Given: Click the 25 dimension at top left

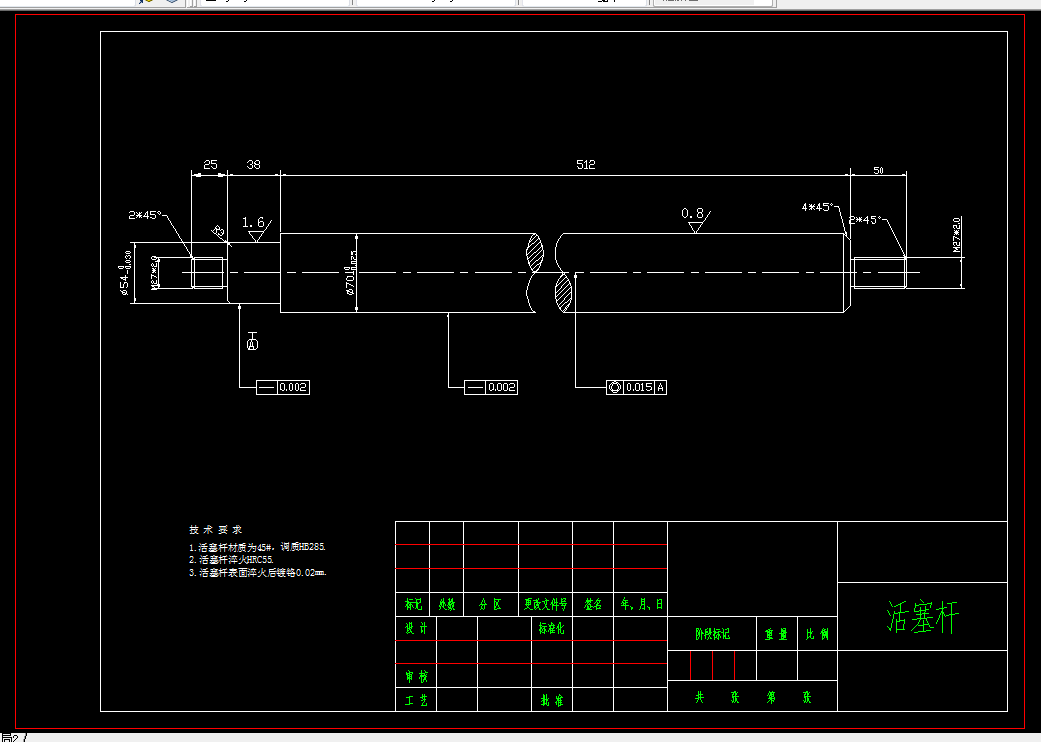Looking at the screenshot, I should click(x=210, y=165).
